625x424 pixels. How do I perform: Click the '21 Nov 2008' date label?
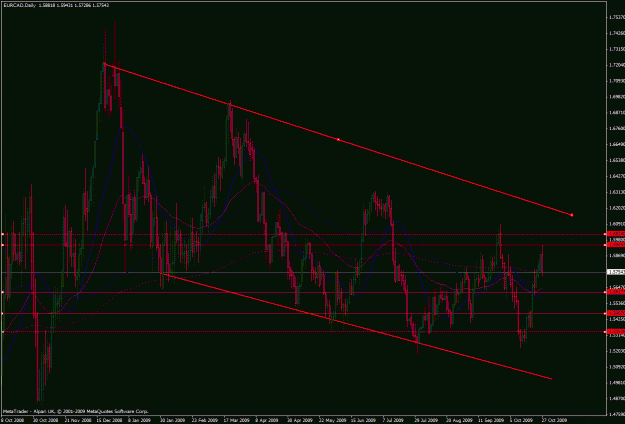(x=77, y=420)
